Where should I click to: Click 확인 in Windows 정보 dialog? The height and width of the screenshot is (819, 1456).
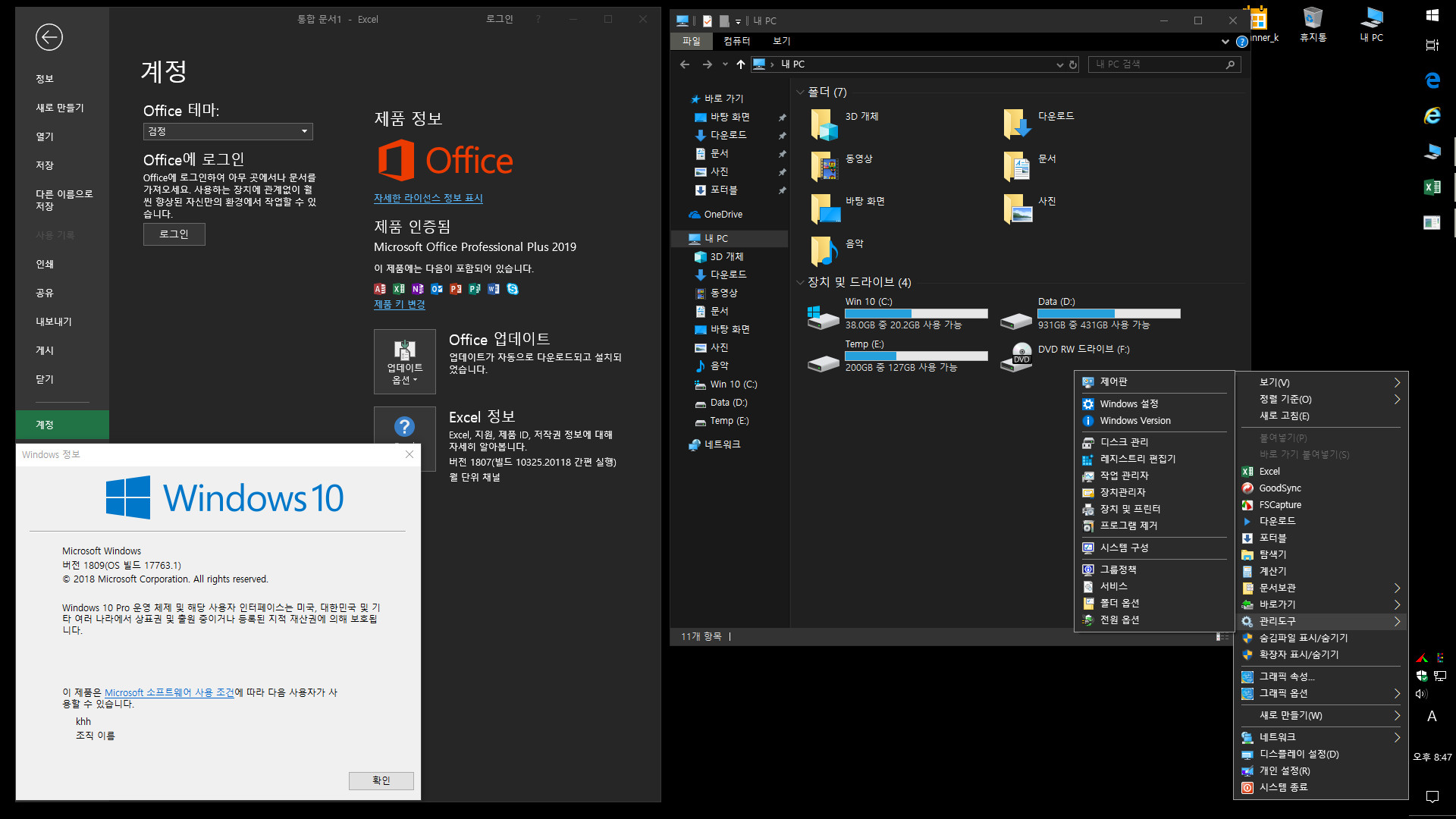[x=381, y=780]
